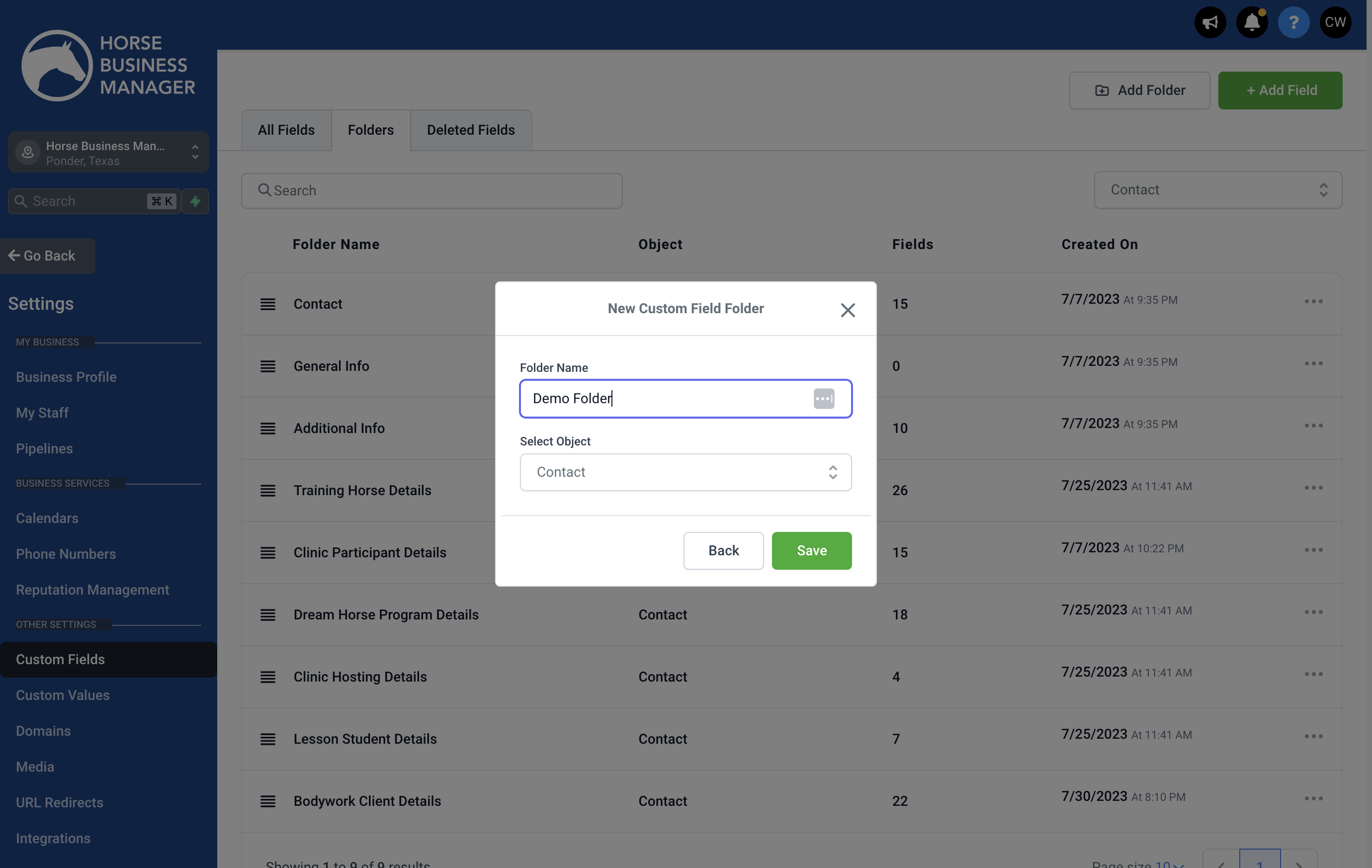The width and height of the screenshot is (1372, 868).
Task: Open the CW user avatar menu
Action: (x=1335, y=23)
